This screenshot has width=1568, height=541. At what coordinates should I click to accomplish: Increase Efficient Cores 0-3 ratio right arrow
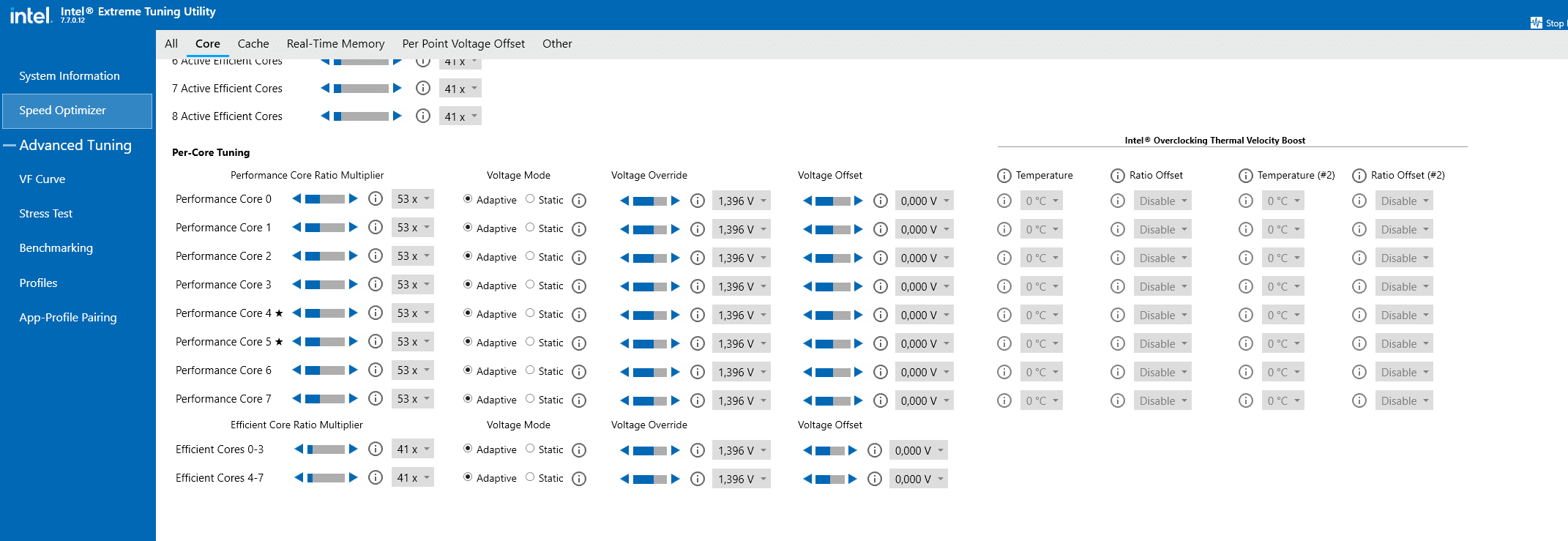coord(354,449)
